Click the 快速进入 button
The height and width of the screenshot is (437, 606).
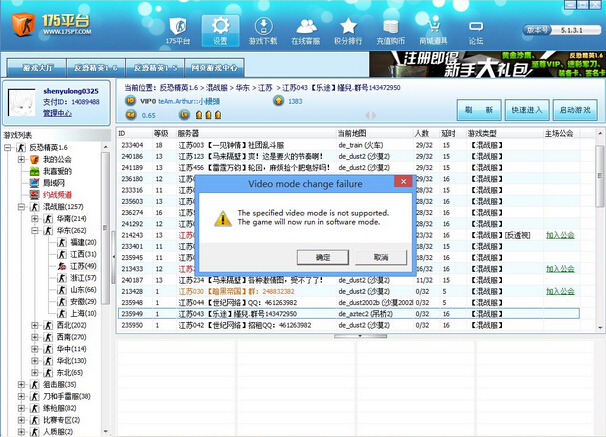[x=527, y=110]
